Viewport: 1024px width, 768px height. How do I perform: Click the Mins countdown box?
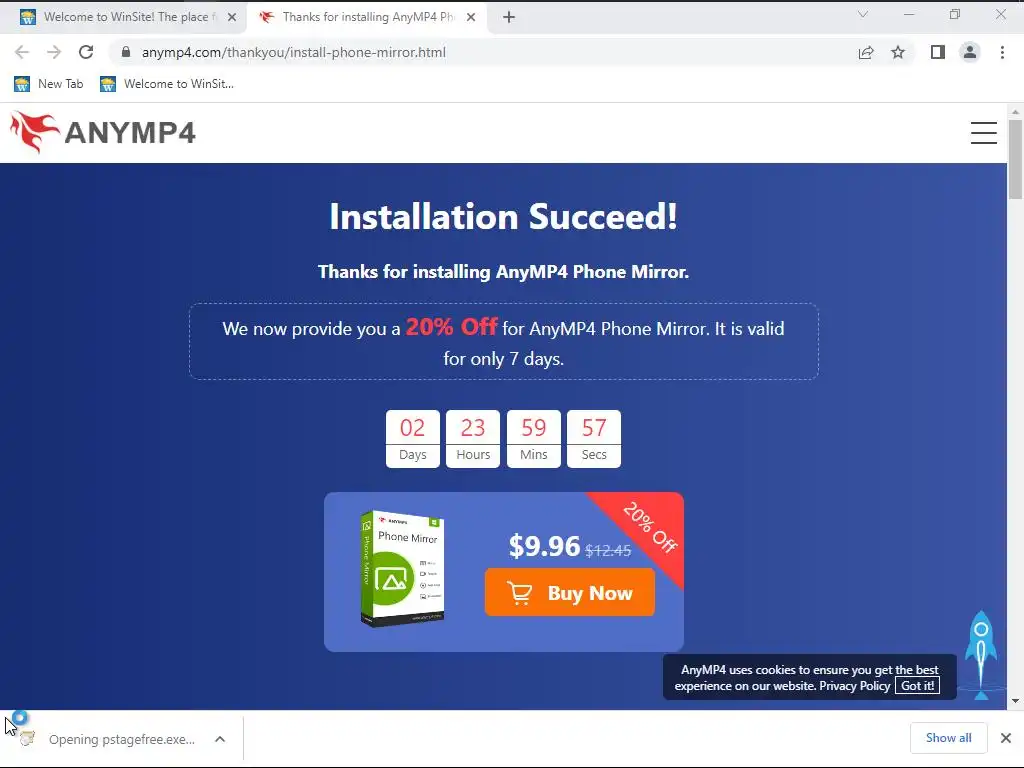click(x=534, y=439)
